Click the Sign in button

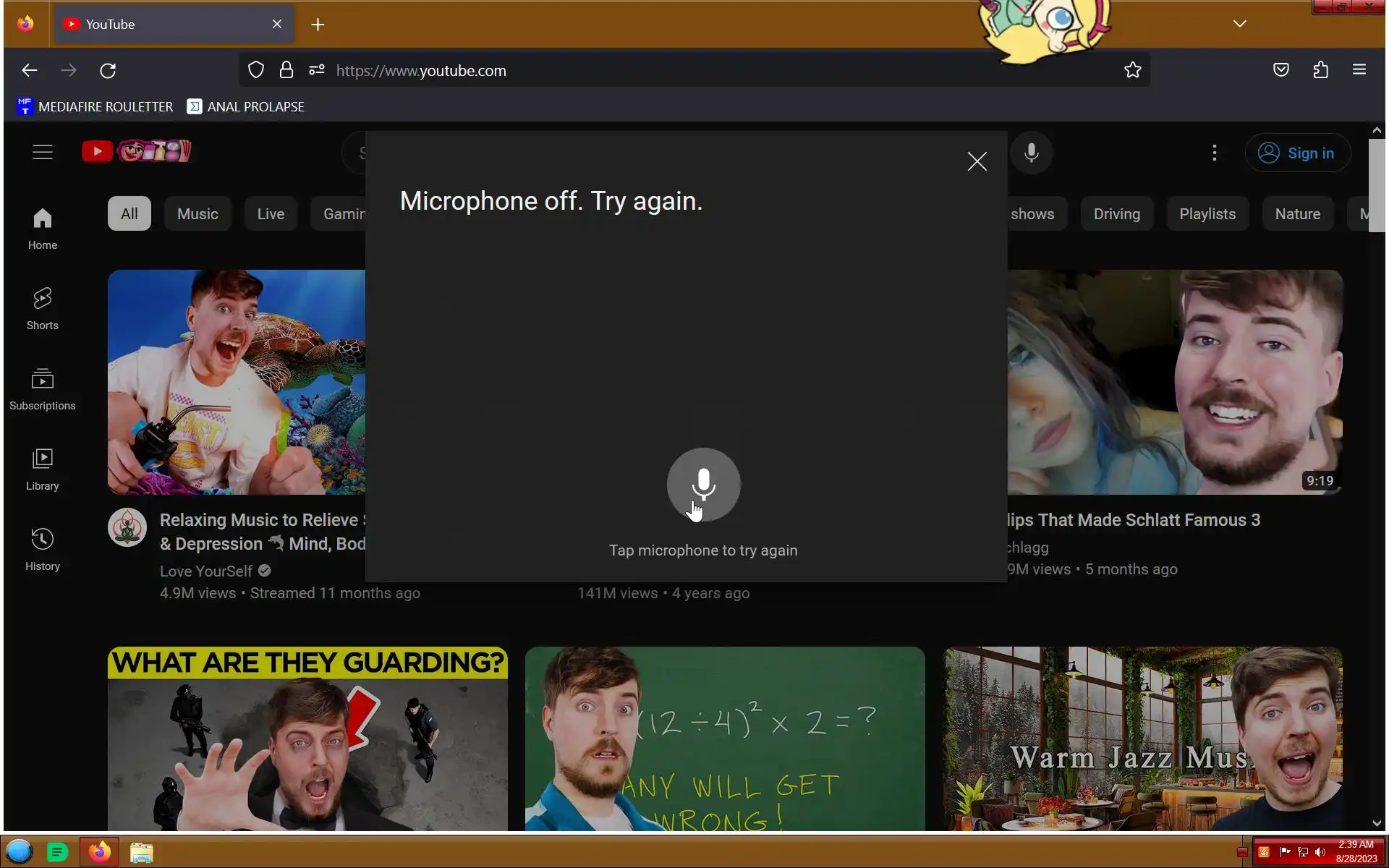[x=1297, y=153]
